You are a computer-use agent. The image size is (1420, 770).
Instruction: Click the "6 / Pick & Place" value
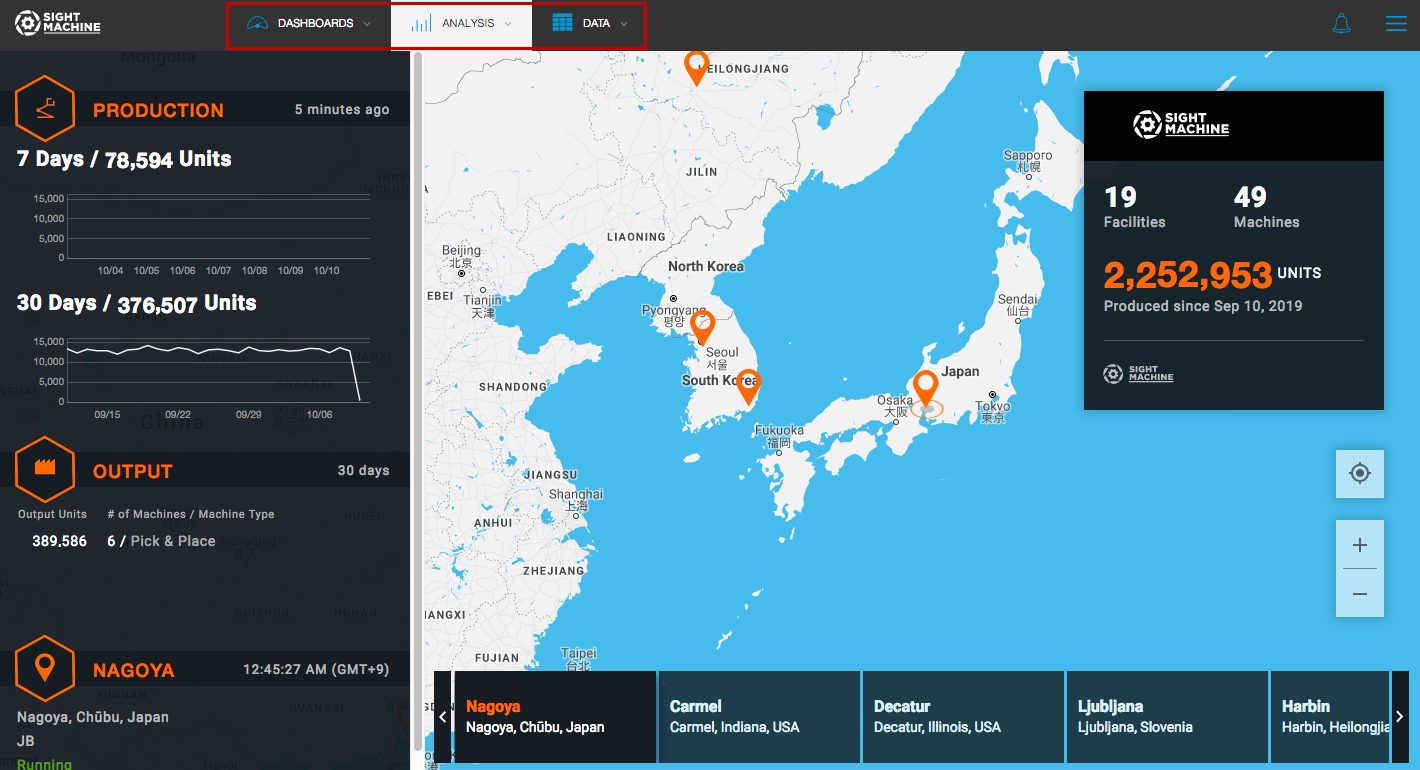pyautogui.click(x=162, y=541)
